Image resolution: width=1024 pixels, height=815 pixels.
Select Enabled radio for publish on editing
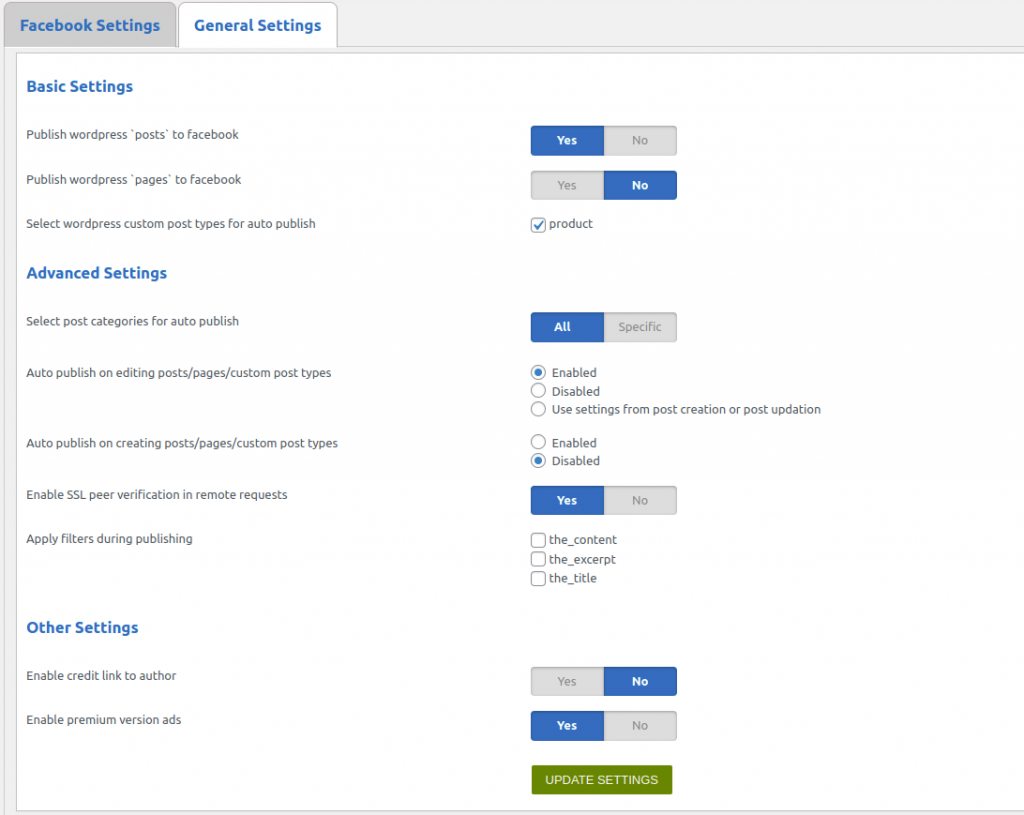tap(538, 372)
